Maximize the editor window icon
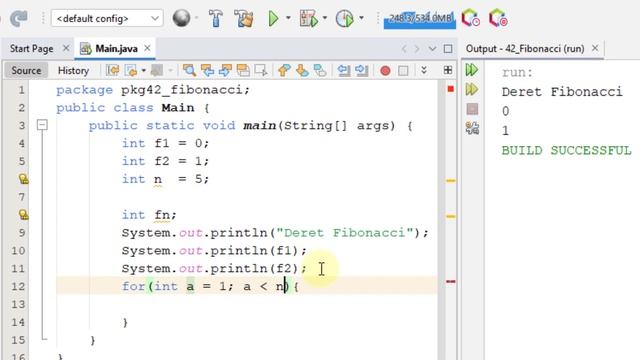Viewport: 640px width, 360px height. tap(448, 49)
